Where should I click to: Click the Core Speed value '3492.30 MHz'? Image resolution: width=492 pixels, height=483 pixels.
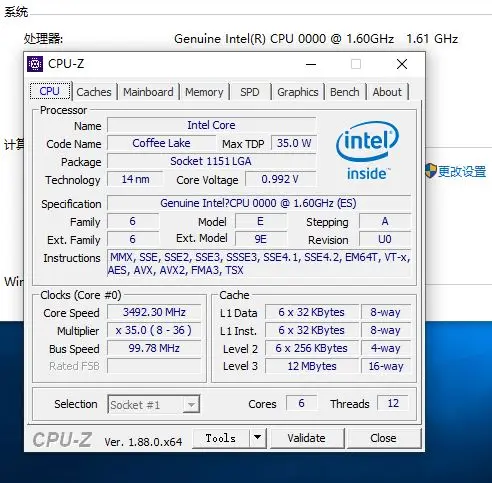154,312
